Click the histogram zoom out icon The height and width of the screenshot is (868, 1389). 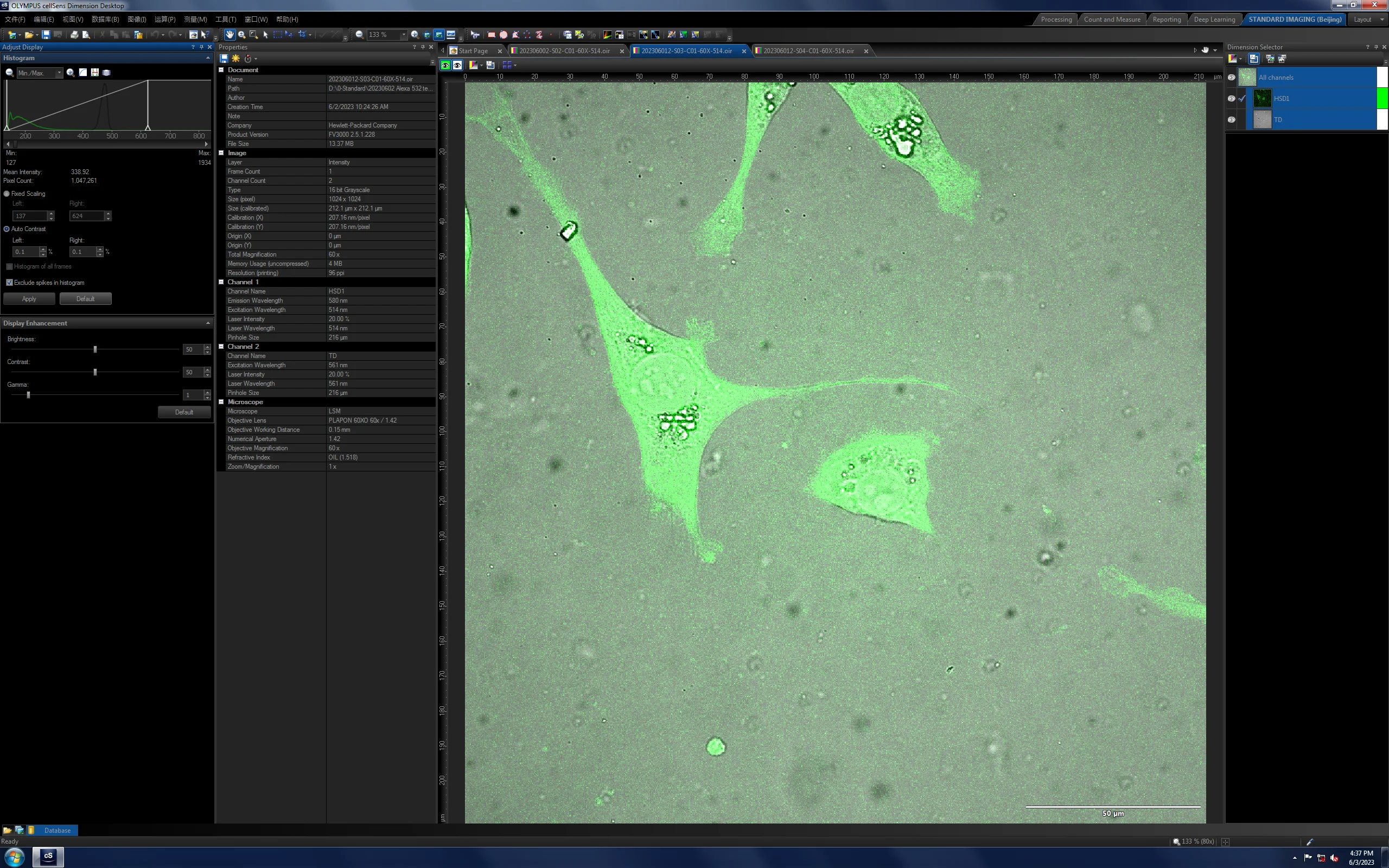coord(9,73)
